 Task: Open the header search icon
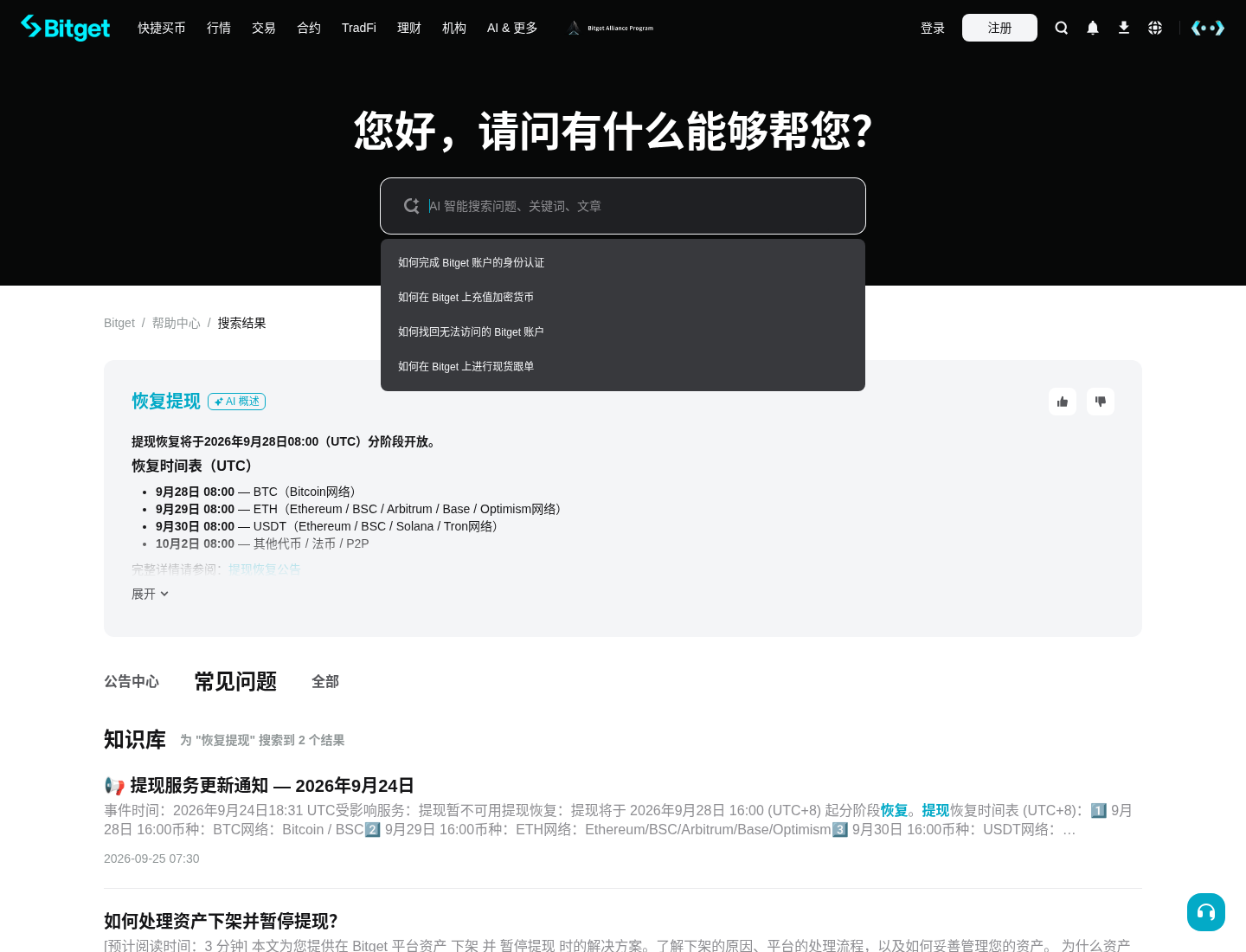tap(1062, 28)
